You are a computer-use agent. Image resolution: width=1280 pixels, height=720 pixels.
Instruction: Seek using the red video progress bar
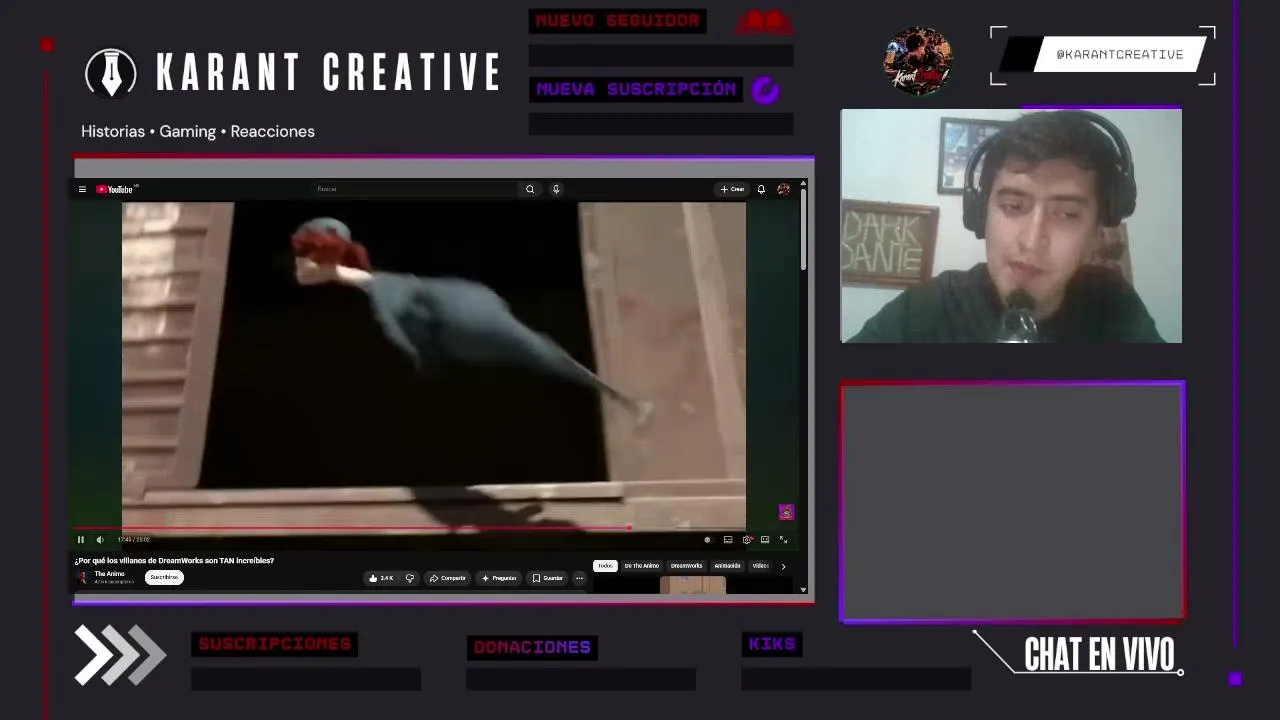tap(435, 528)
